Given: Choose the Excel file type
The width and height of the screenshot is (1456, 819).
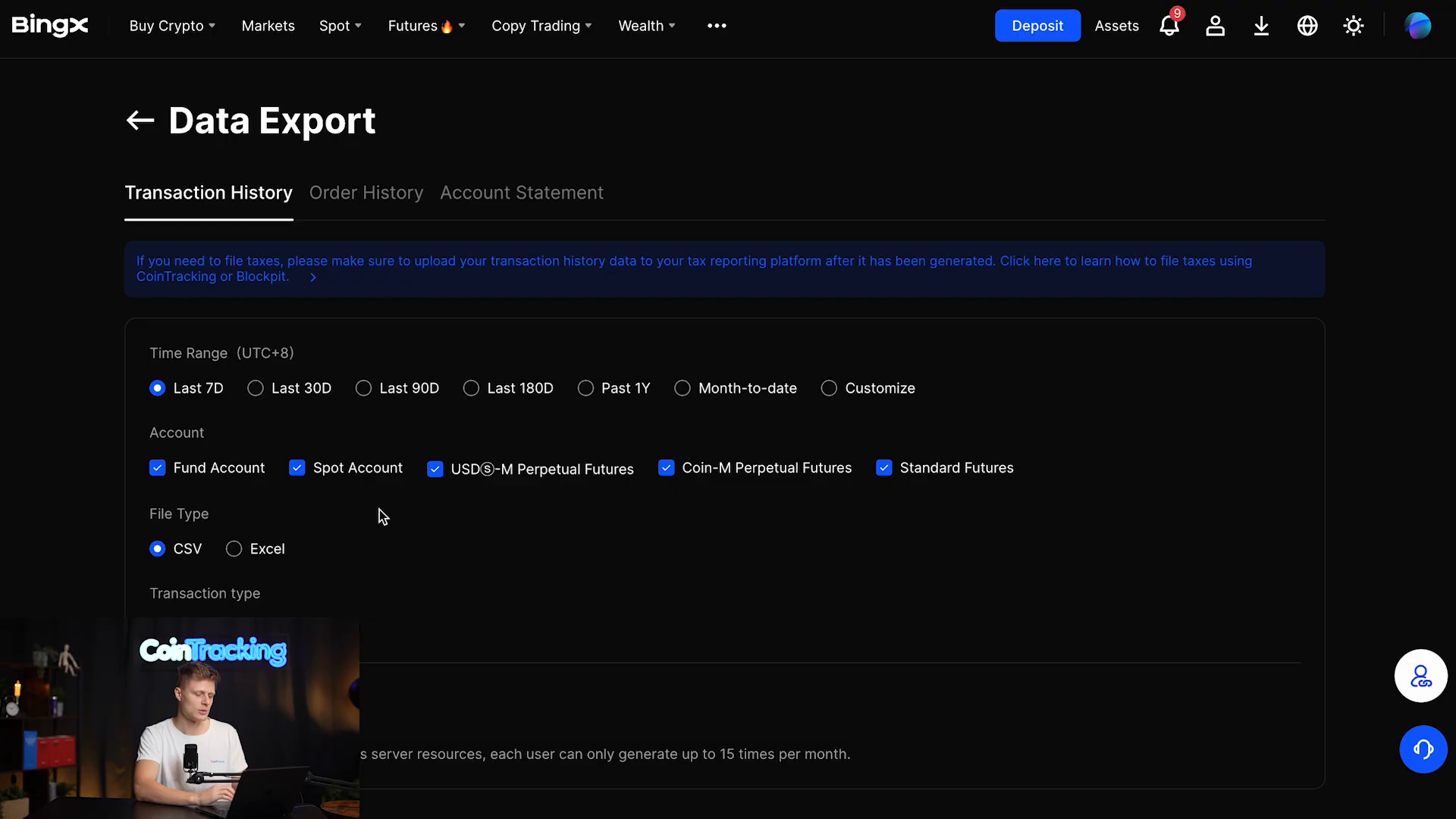Looking at the screenshot, I should 234,549.
